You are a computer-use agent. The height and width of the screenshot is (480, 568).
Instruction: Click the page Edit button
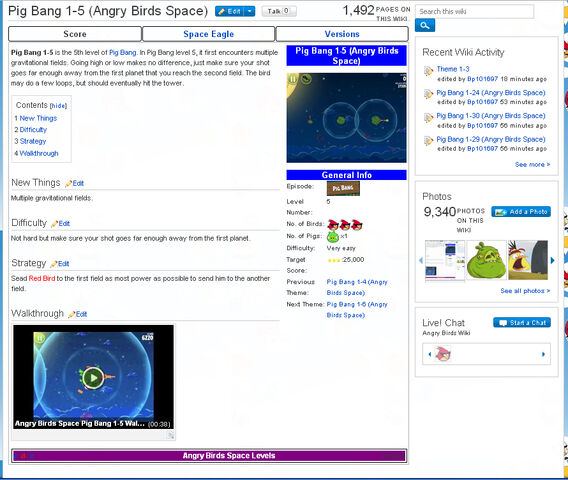[x=230, y=12]
